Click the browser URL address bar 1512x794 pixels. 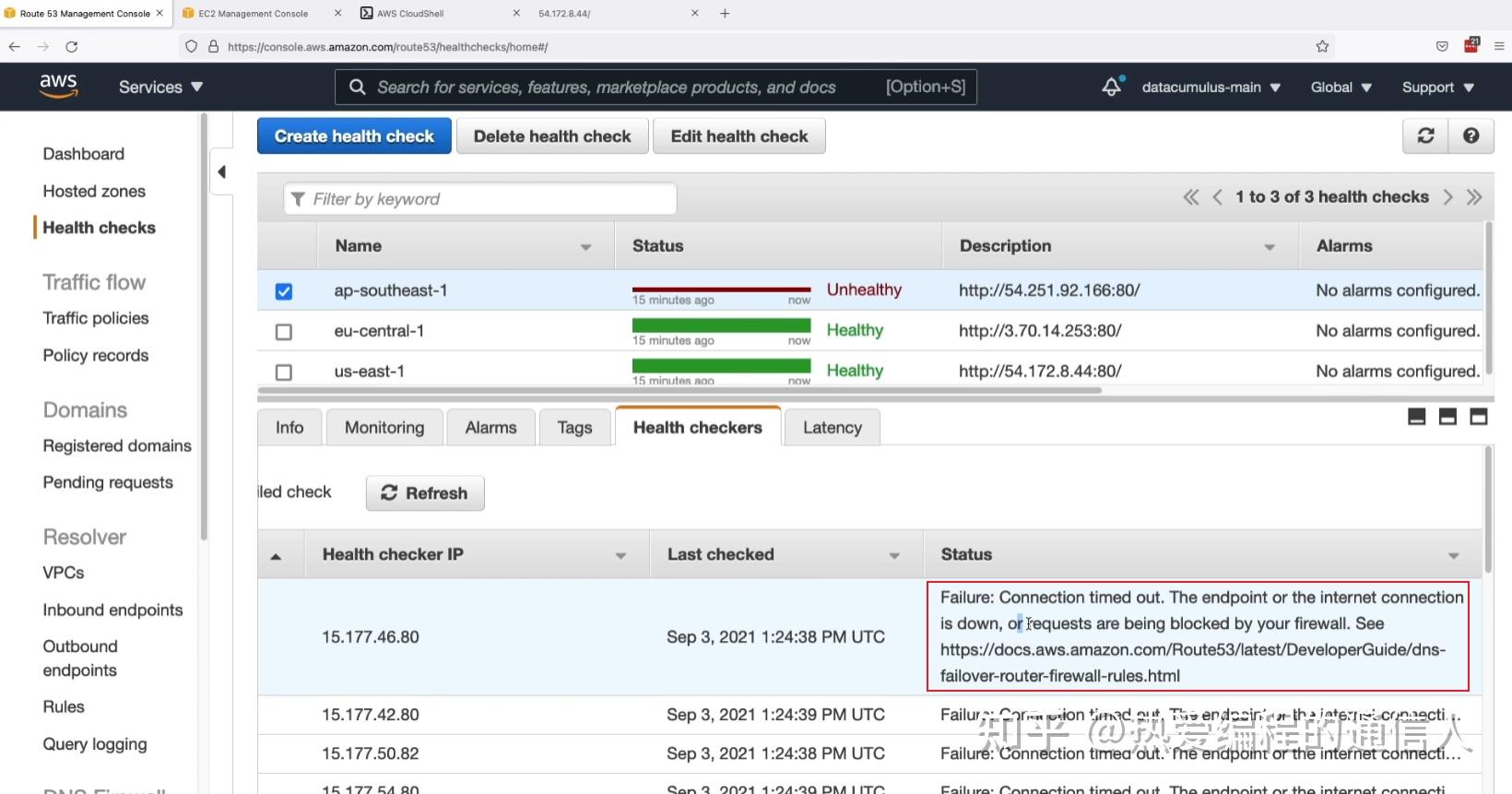pos(756,46)
